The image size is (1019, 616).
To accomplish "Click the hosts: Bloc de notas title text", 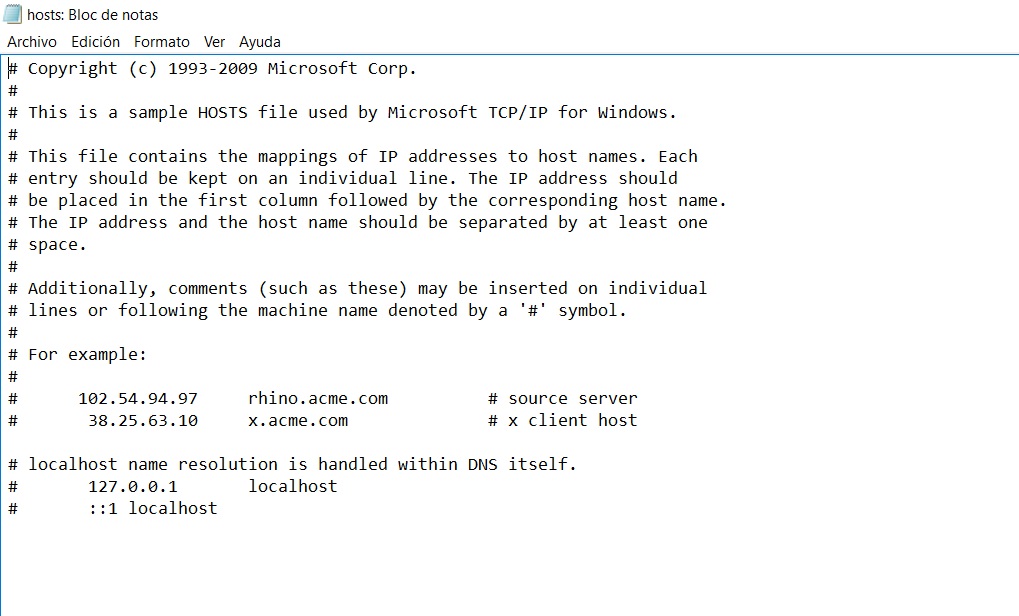I will pos(92,14).
